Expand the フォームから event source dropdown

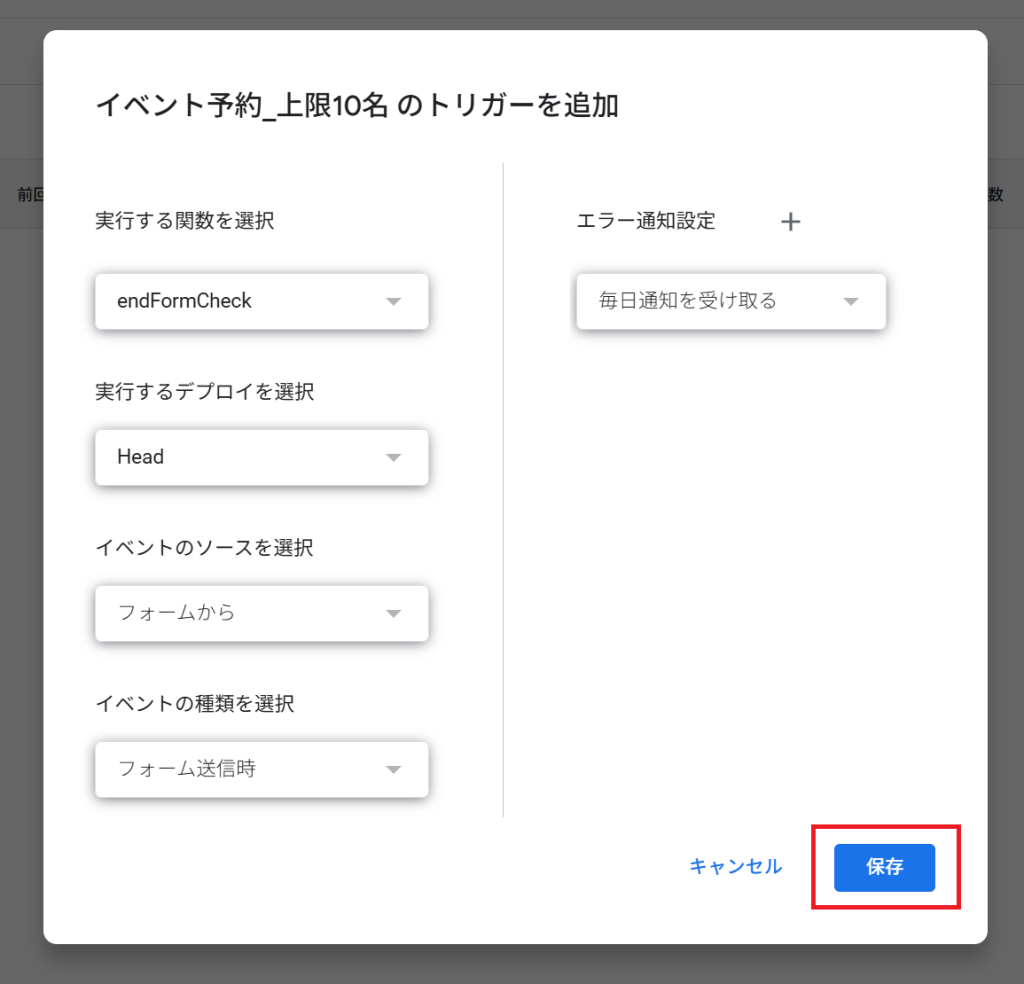tap(262, 613)
